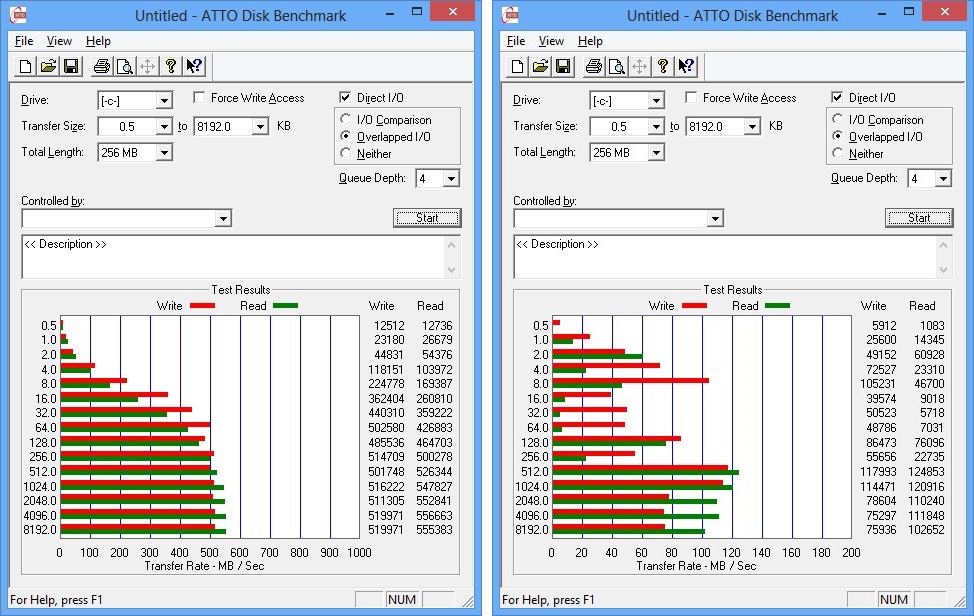Click the About question mark icon in right window

(663, 66)
